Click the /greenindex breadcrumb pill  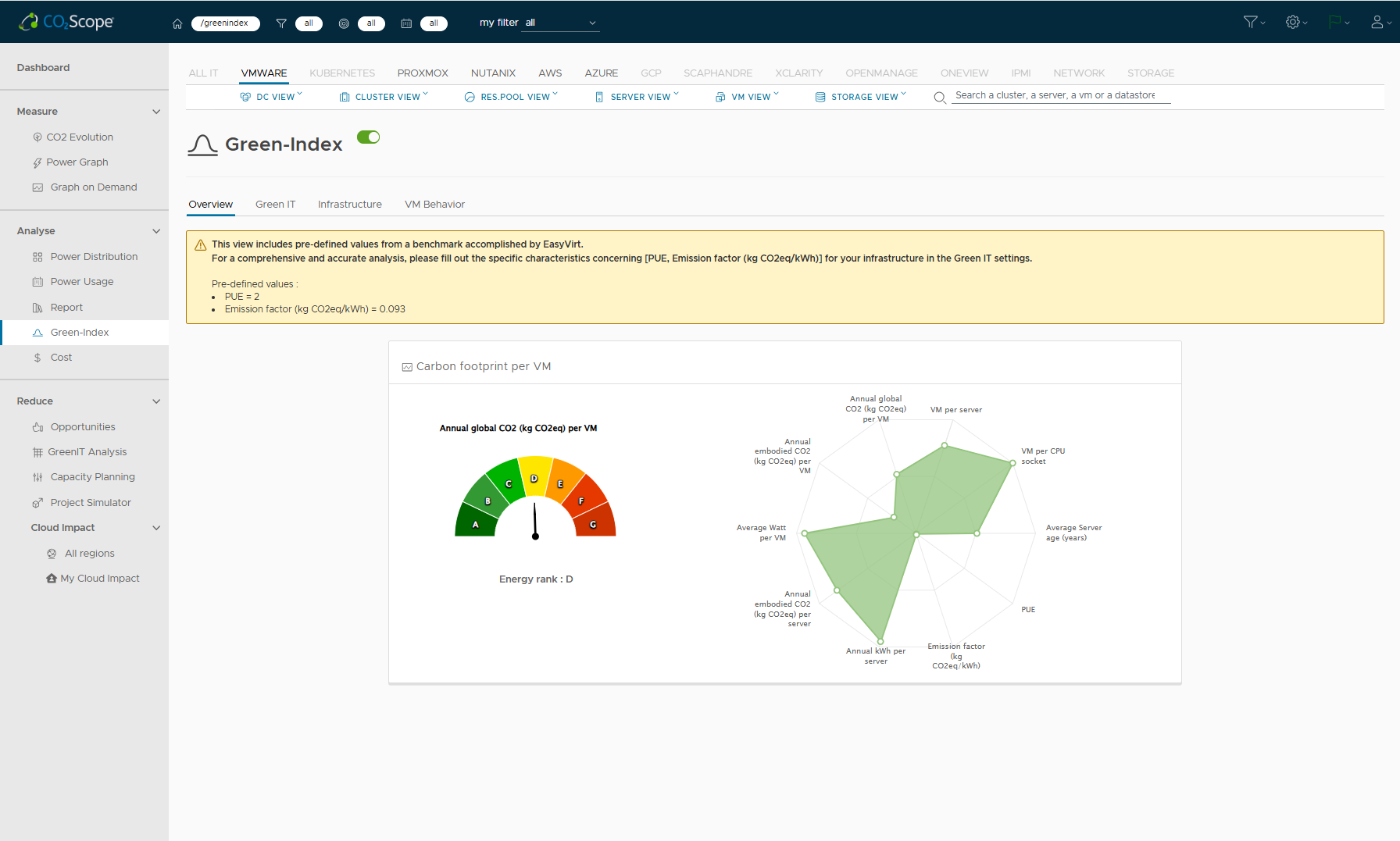coord(225,23)
